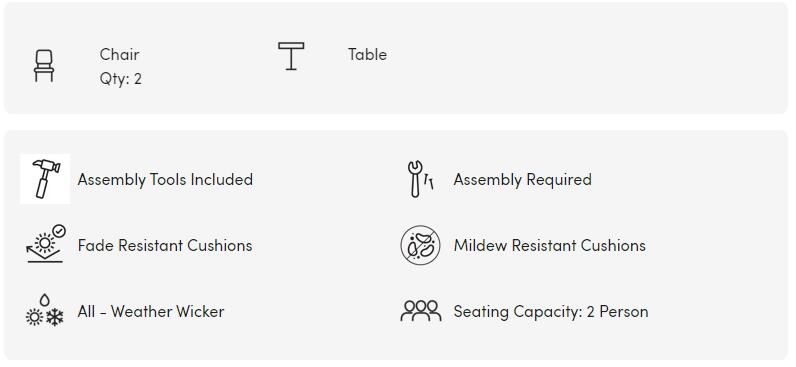Click the water droplet above weather icon

45,300
